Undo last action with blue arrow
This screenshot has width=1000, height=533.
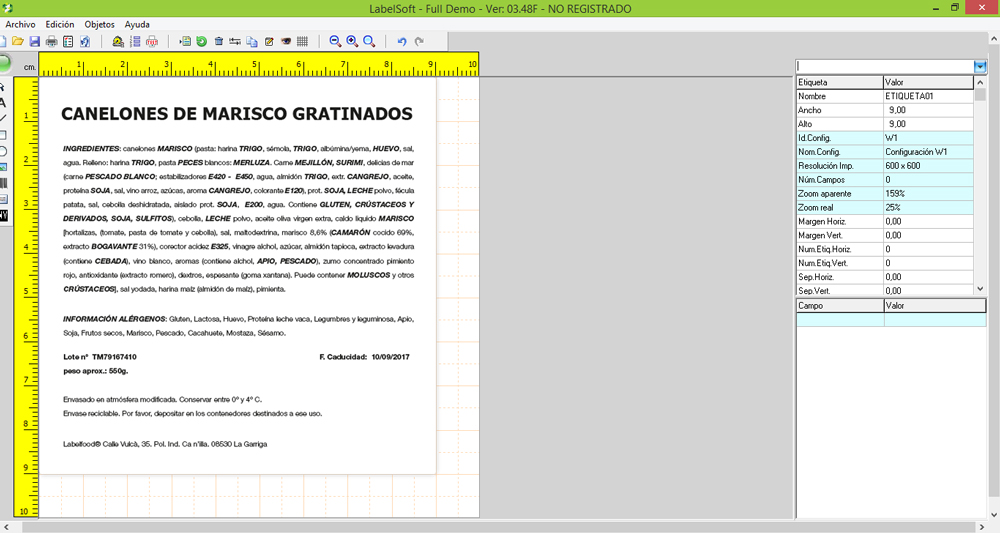tap(402, 41)
